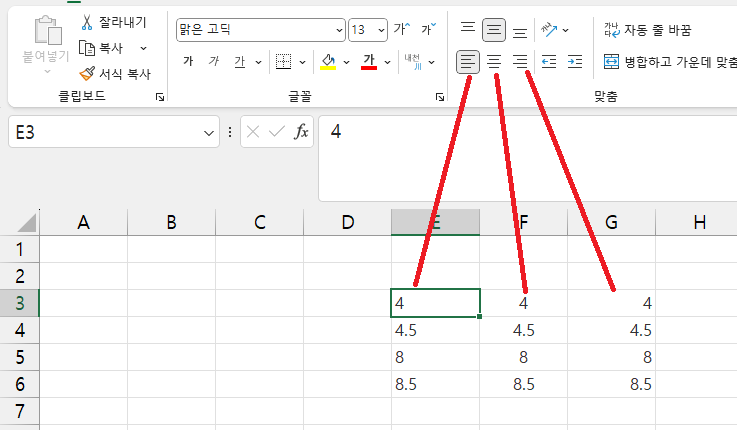Toggle bold formatting (가)
The width and height of the screenshot is (737, 430).
188,61
